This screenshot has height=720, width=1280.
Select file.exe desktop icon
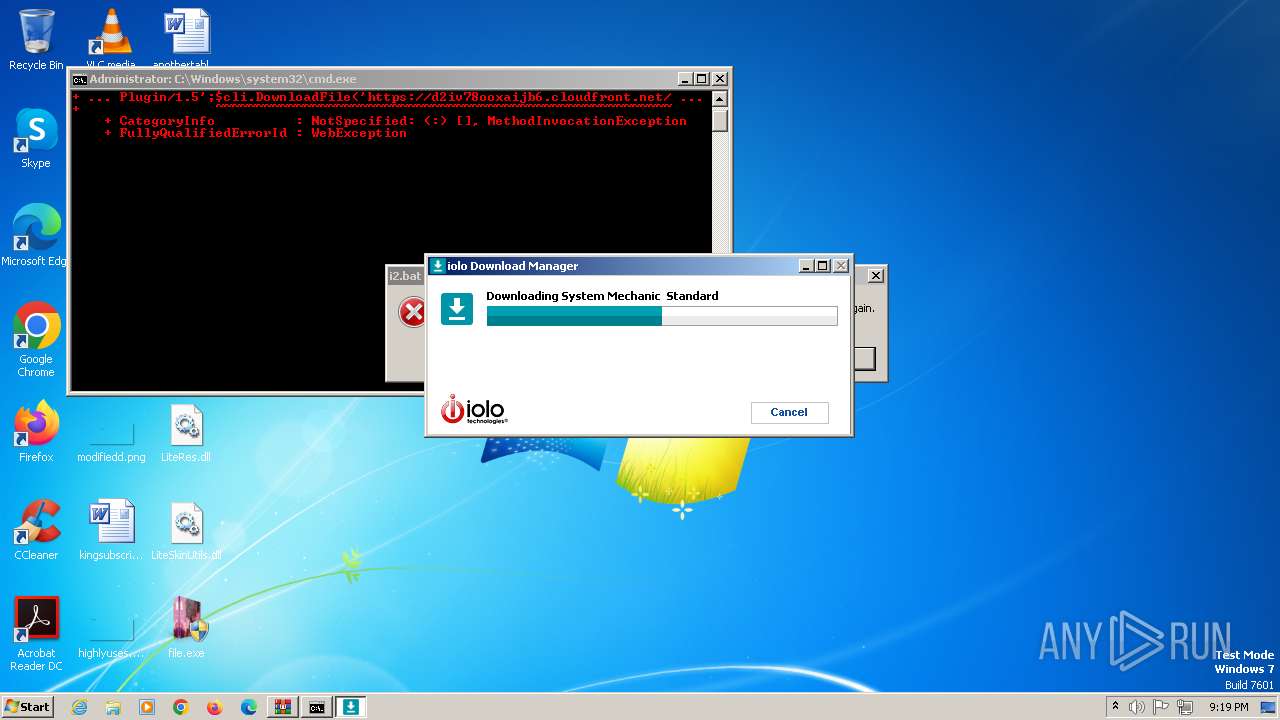(186, 628)
